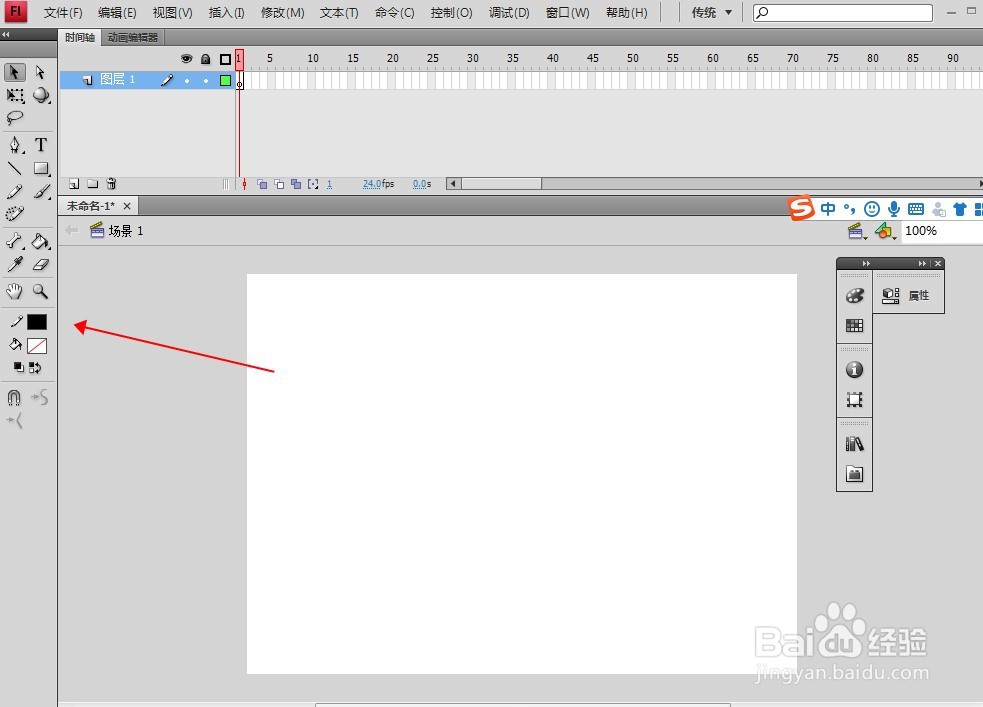
Task: Click the black and white default colors icon
Action: (x=19, y=367)
